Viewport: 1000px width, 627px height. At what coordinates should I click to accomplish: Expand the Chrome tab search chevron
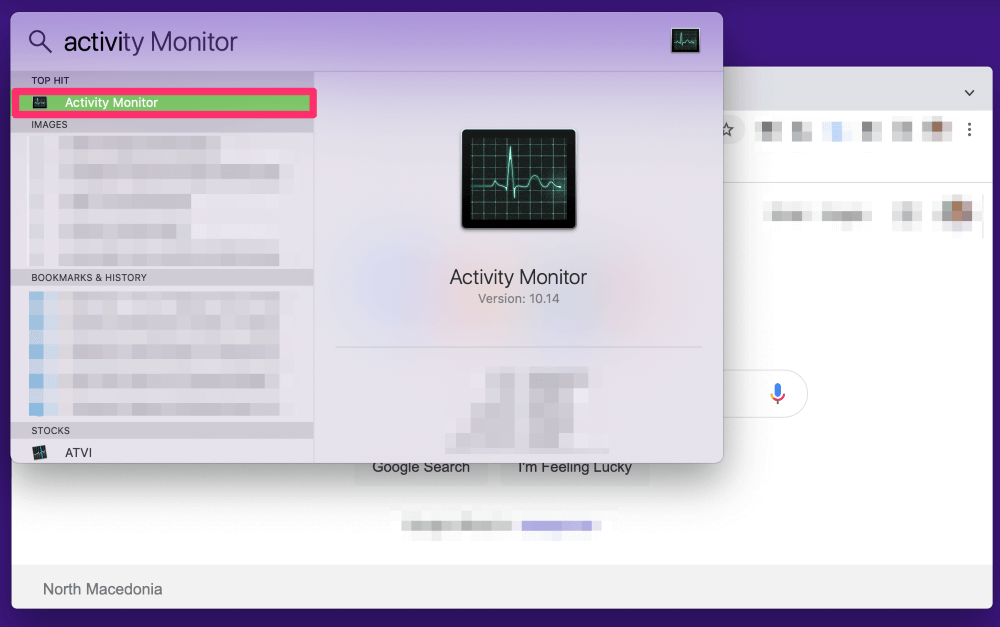(969, 93)
